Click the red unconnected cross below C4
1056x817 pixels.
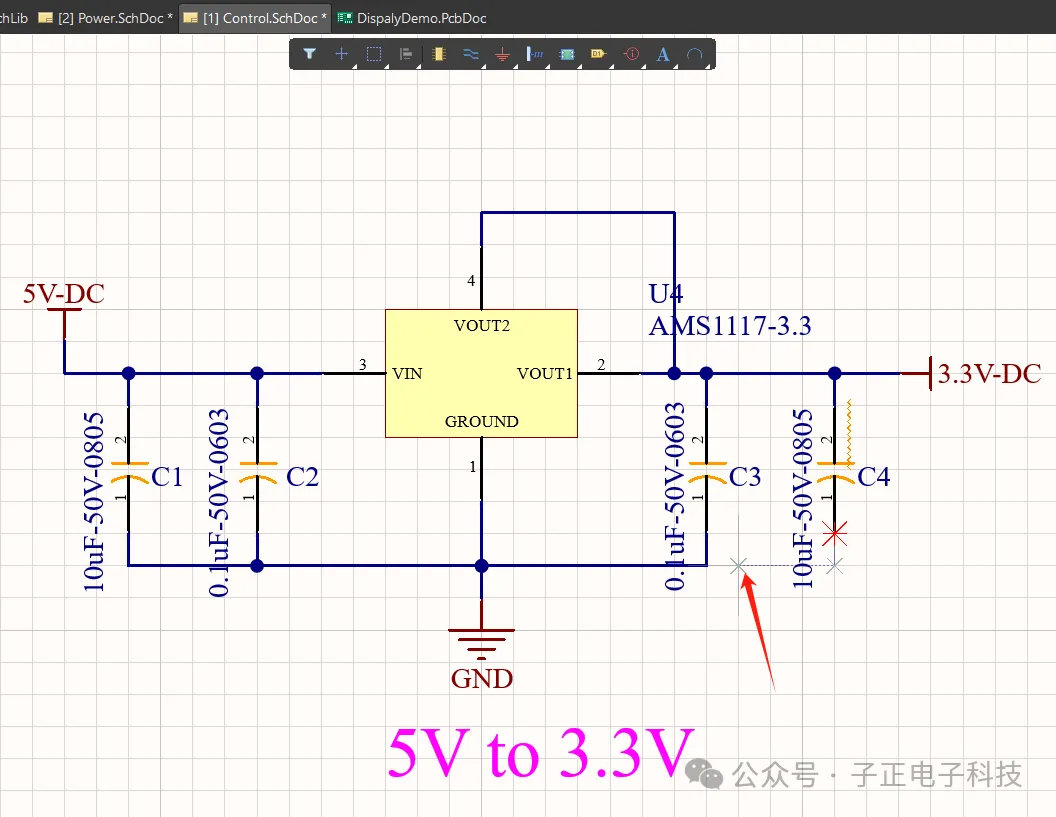point(835,534)
